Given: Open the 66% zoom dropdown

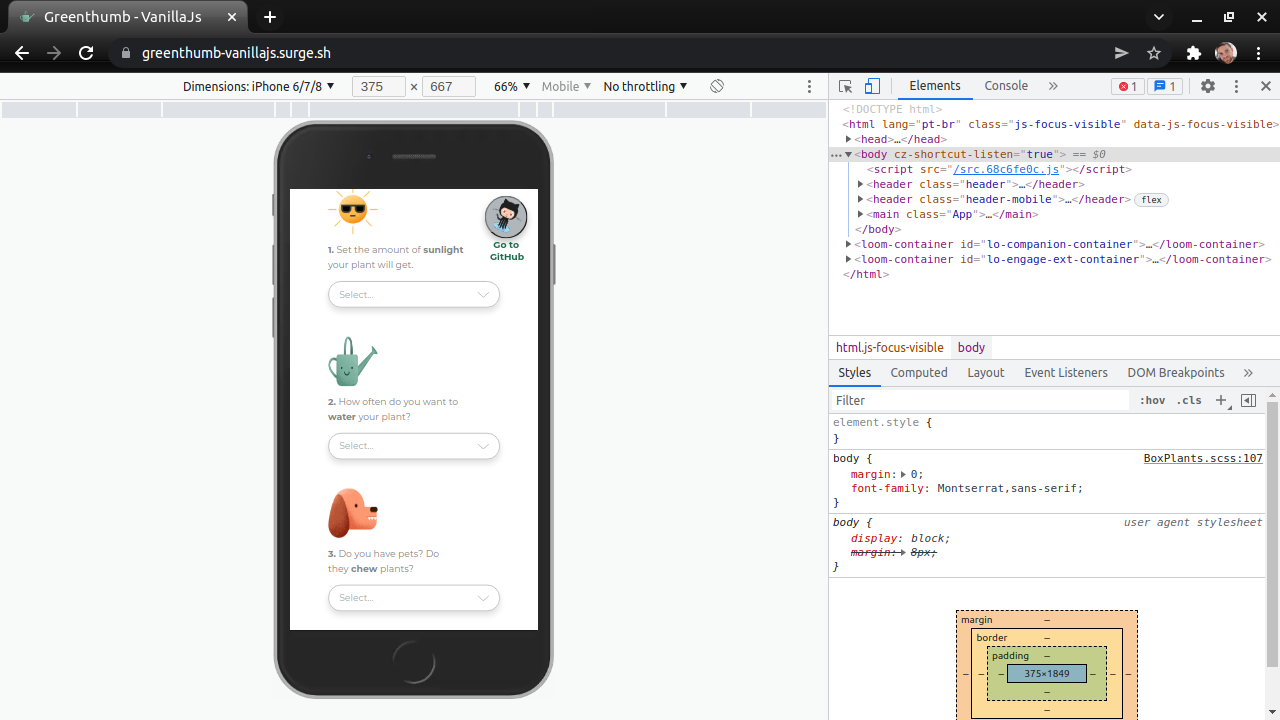Looking at the screenshot, I should pyautogui.click(x=512, y=86).
